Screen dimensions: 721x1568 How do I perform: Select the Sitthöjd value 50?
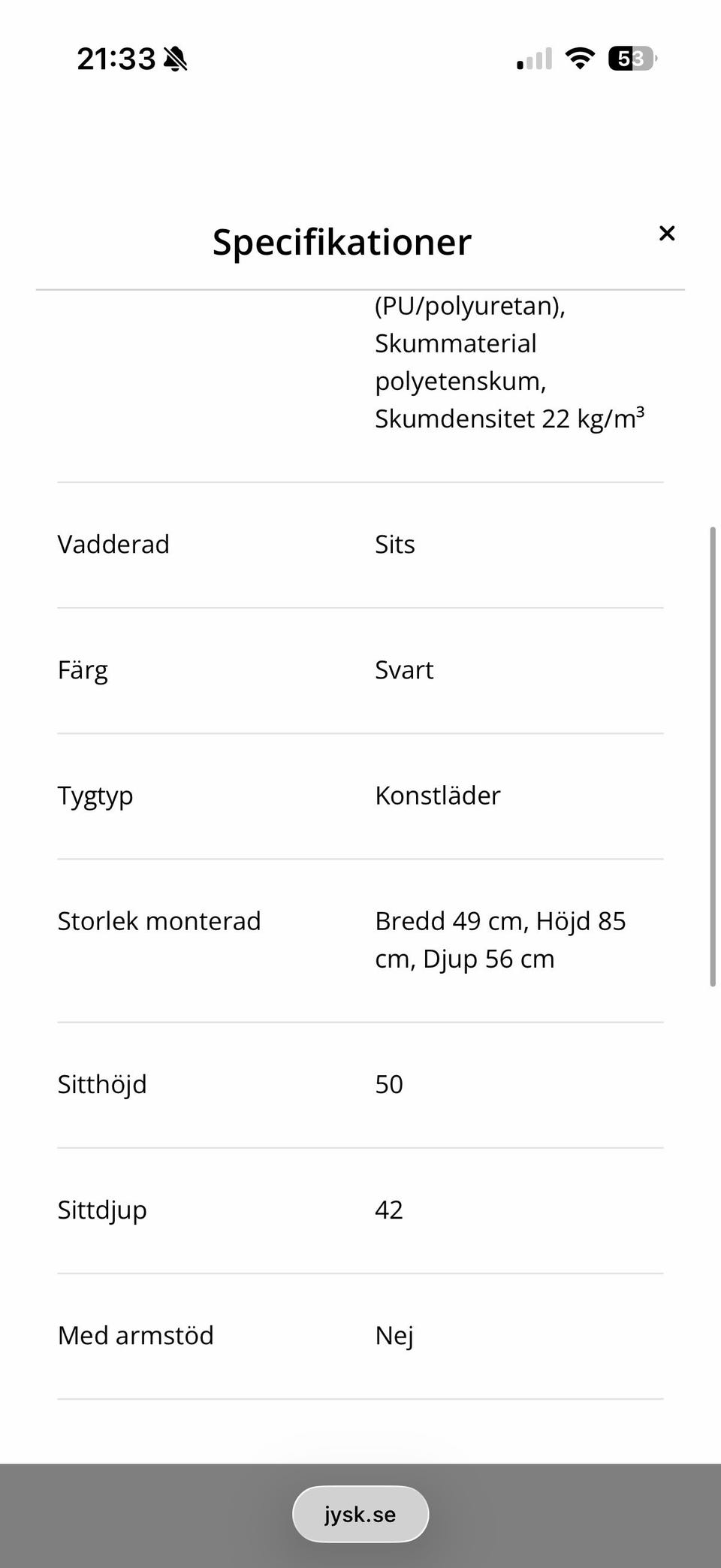(389, 1084)
